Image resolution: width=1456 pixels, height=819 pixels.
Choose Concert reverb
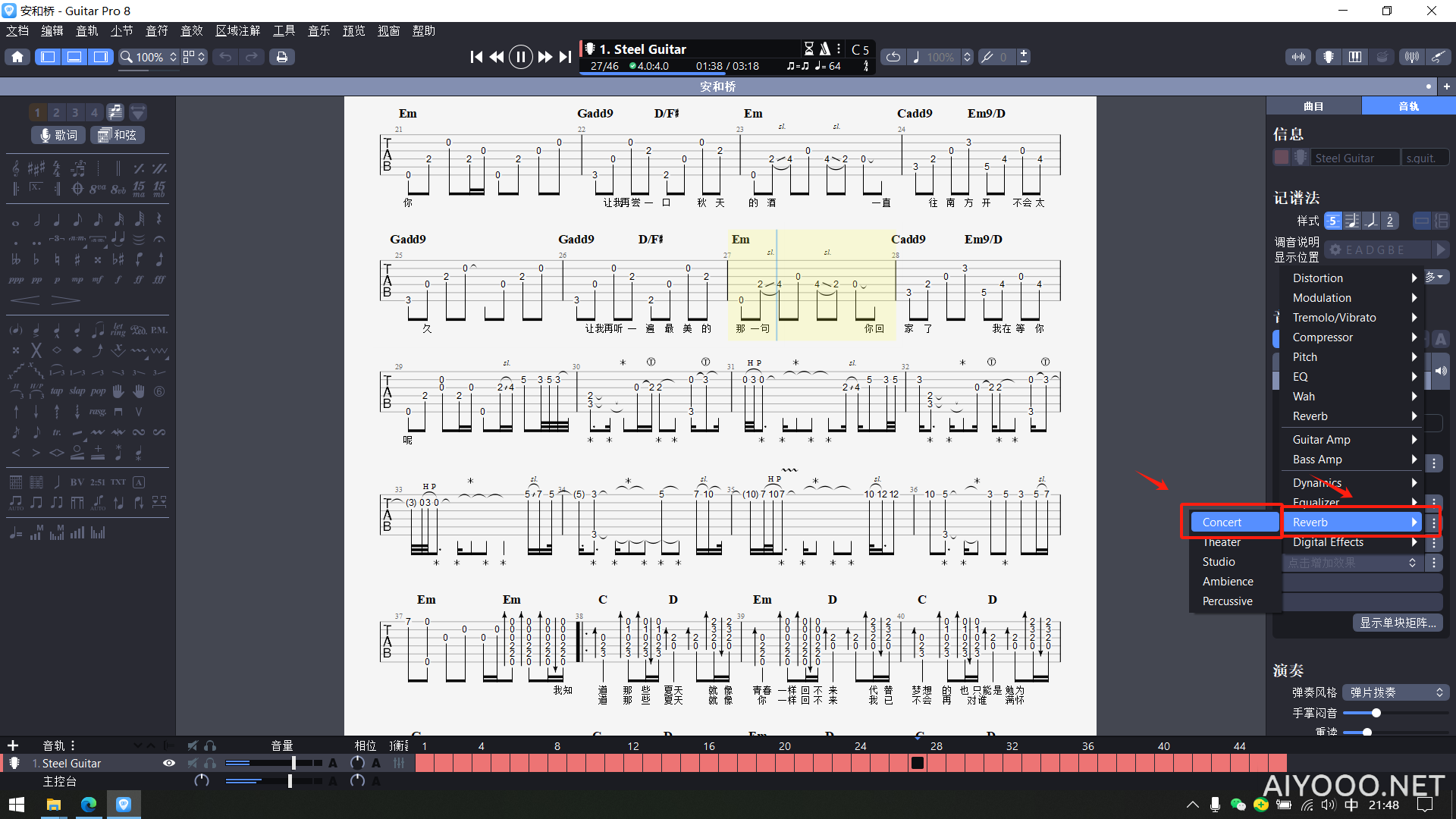click(1234, 522)
